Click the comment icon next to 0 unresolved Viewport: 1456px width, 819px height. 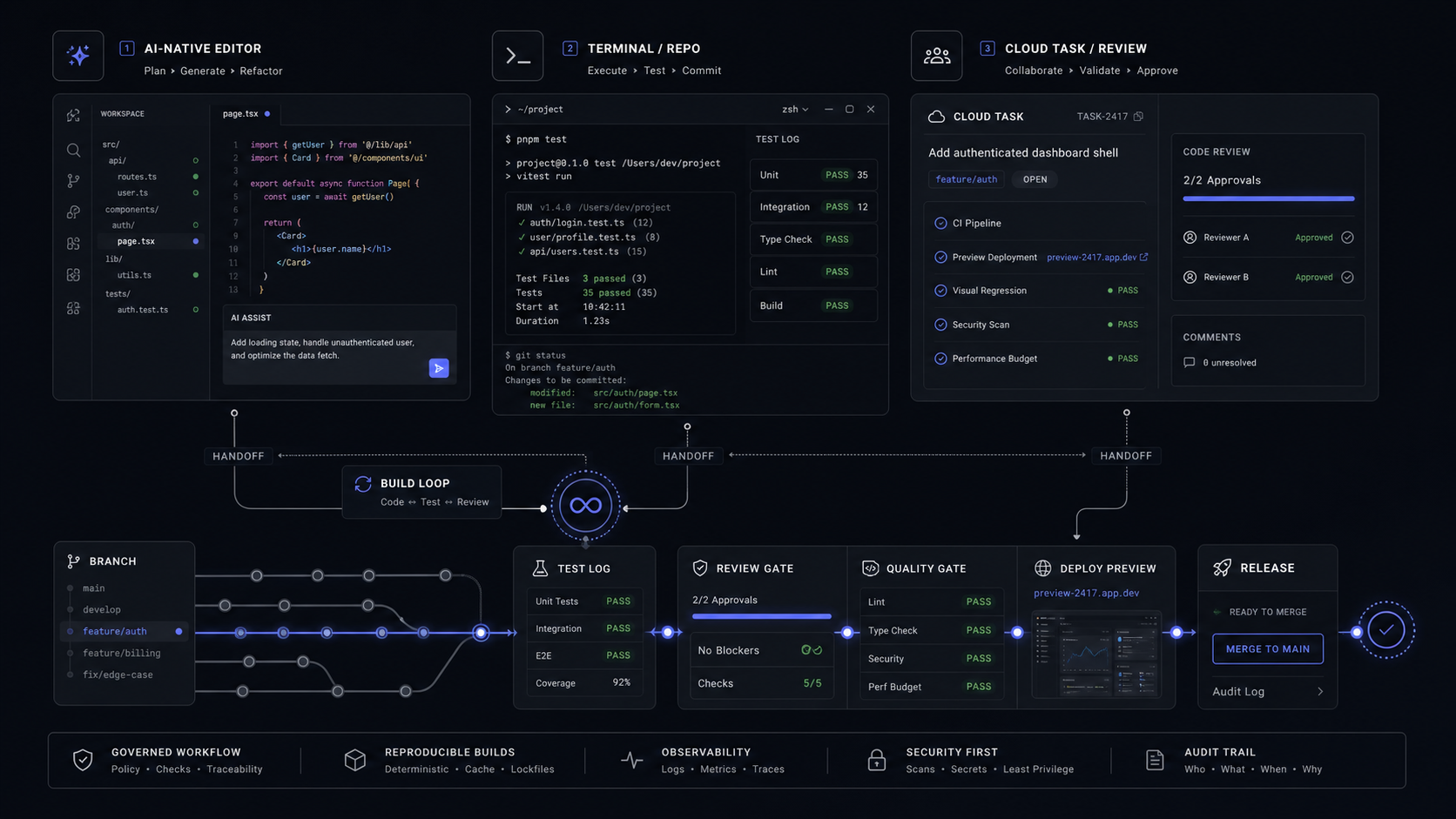(1190, 363)
